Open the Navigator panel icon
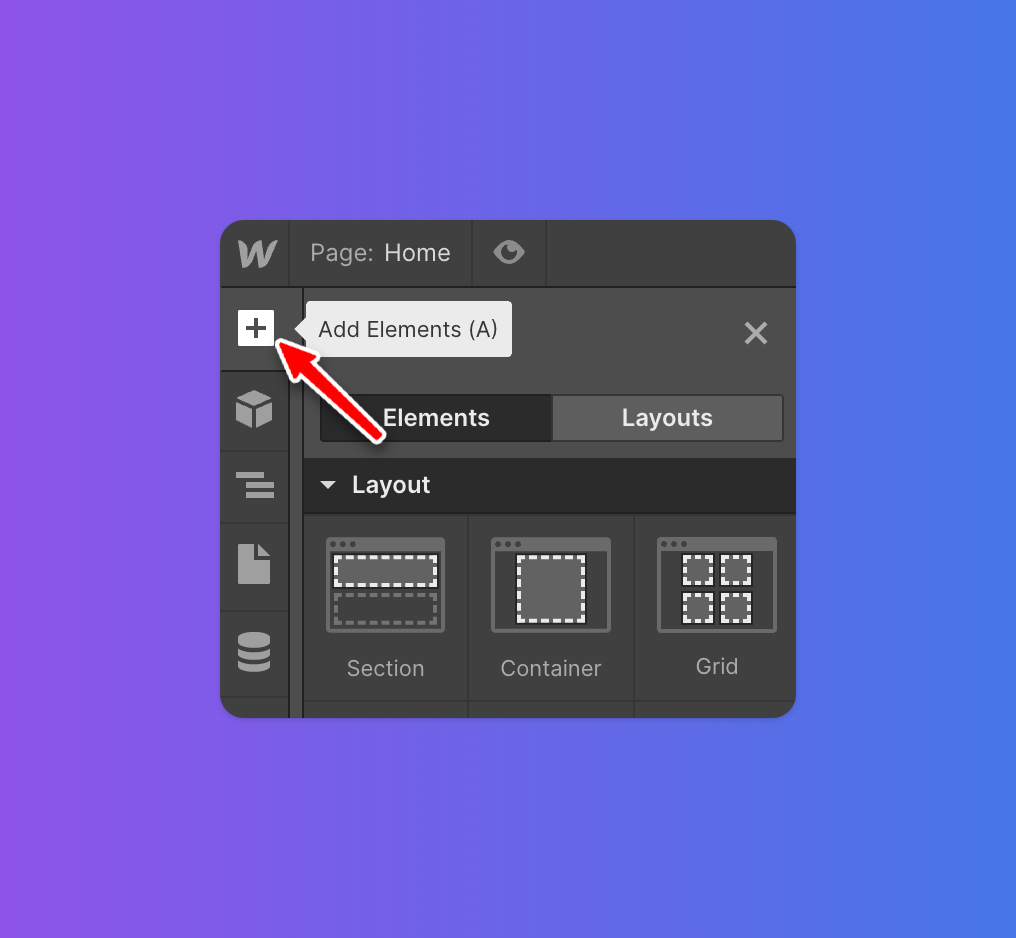Screen dimensions: 1016x938 click(255, 485)
